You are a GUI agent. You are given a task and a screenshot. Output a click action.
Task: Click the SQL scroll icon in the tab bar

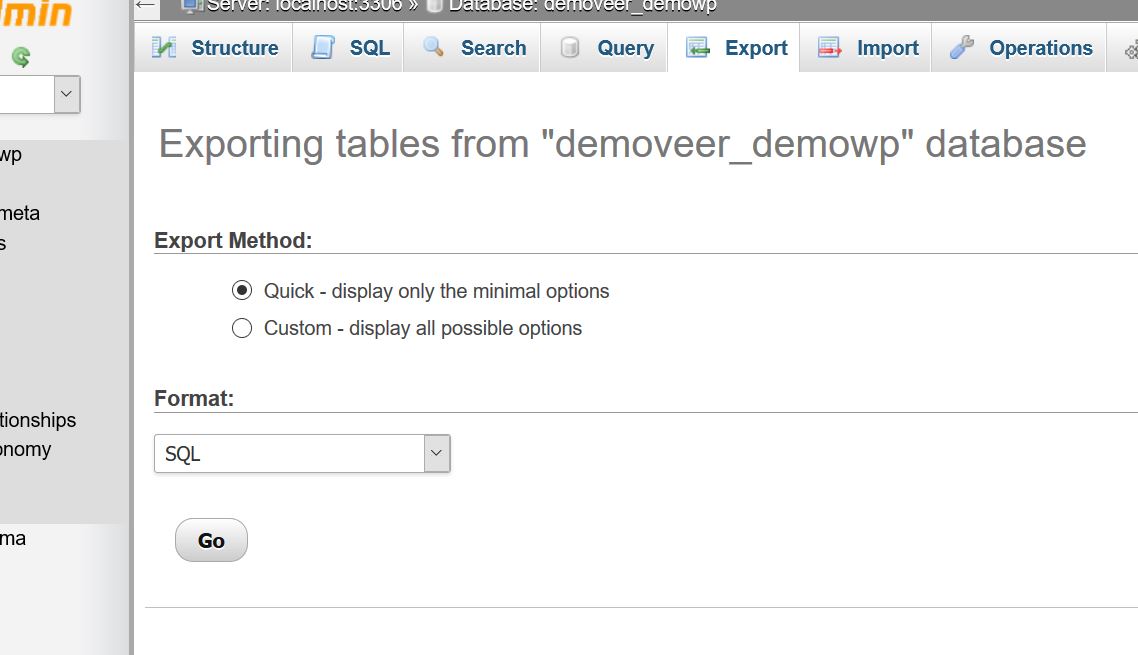(321, 46)
